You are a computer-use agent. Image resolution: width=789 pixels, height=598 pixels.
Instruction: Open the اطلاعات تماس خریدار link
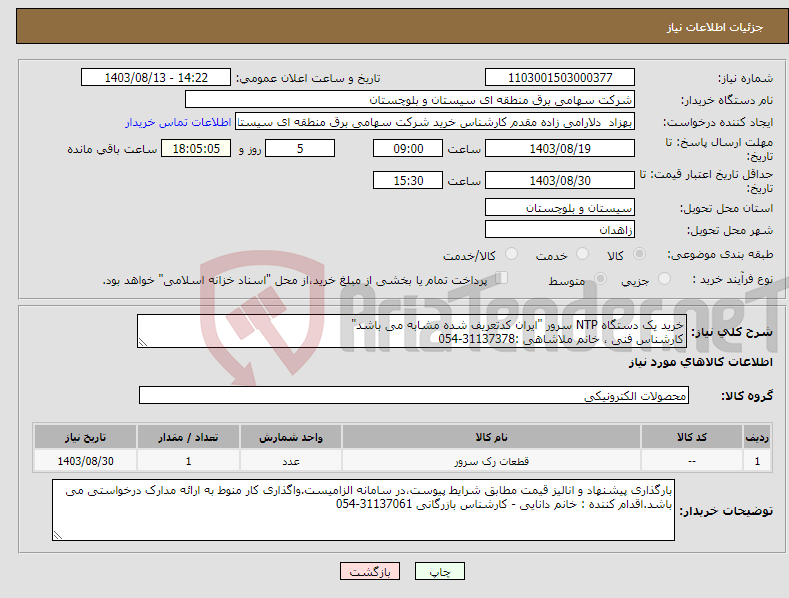point(178,122)
